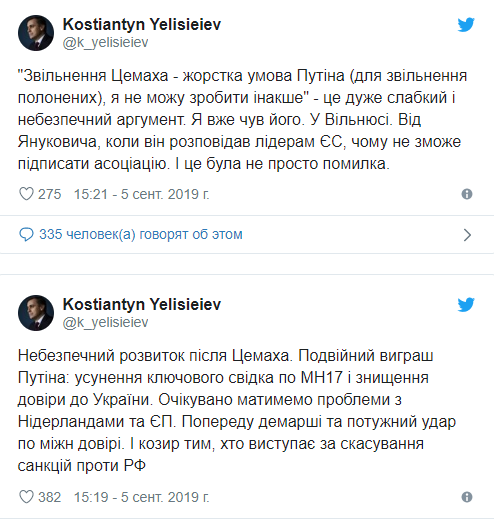This screenshot has width=494, height=522.
Task: Click the second tweet text mentioning МН17
Action: point(237,410)
